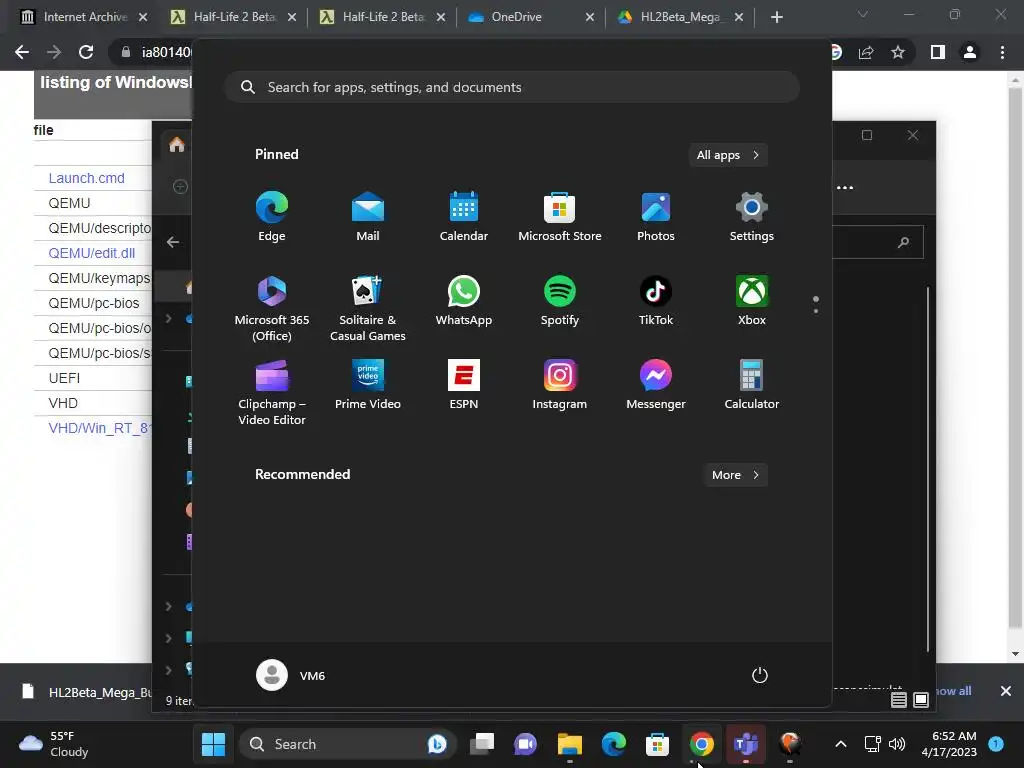
Task: Open the Chat app on taskbar
Action: point(525,744)
